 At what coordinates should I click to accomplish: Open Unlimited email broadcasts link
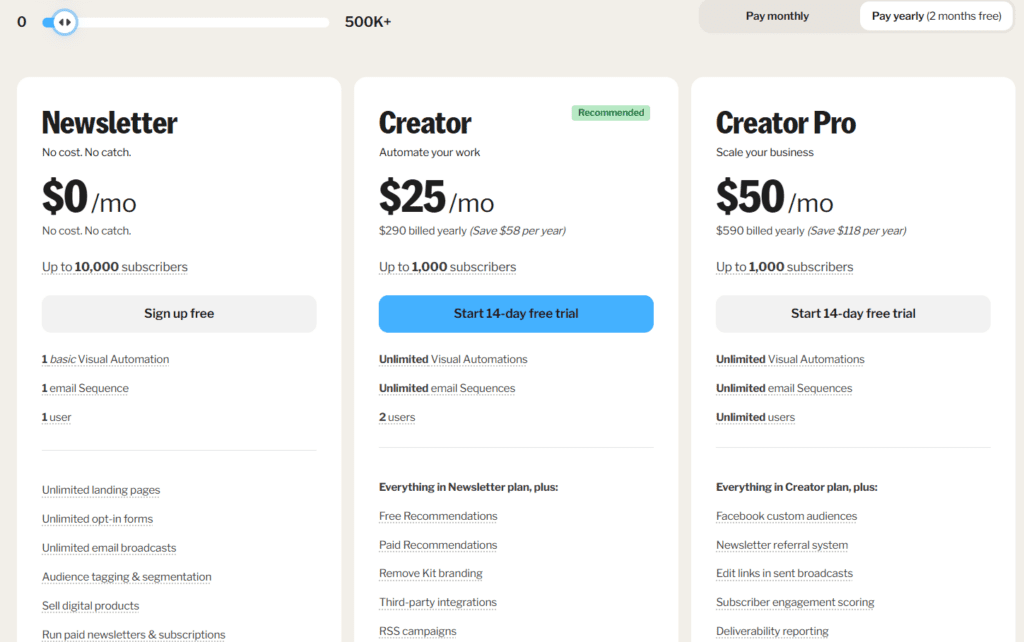[109, 548]
